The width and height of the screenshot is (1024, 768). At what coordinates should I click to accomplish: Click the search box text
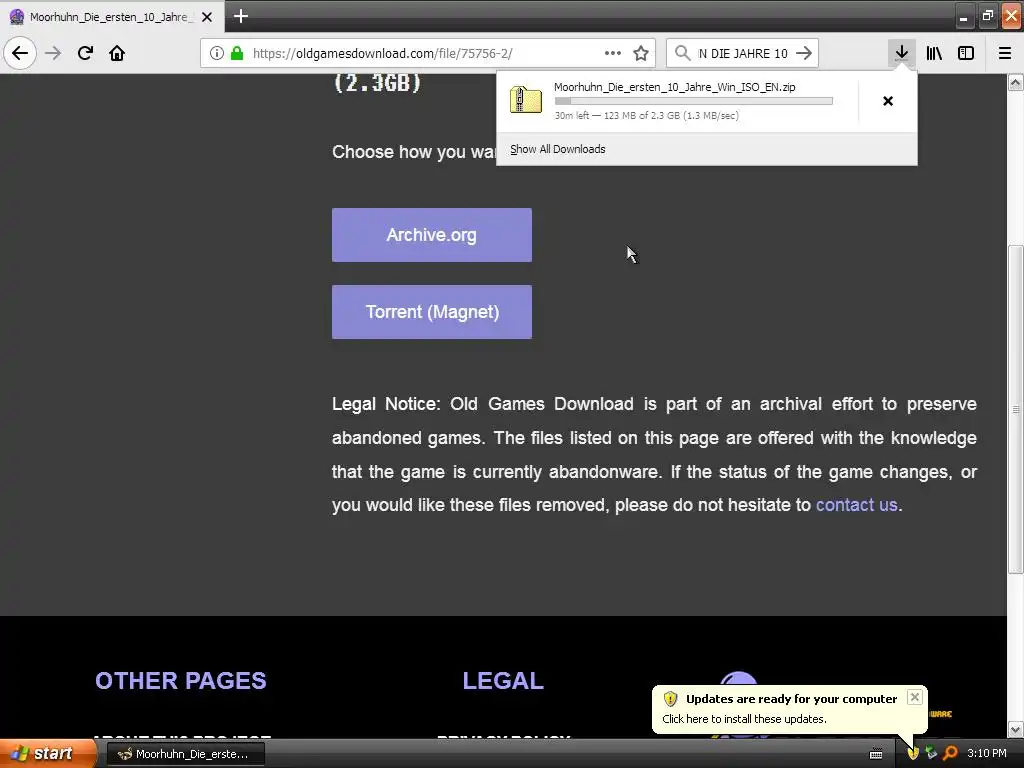743,53
